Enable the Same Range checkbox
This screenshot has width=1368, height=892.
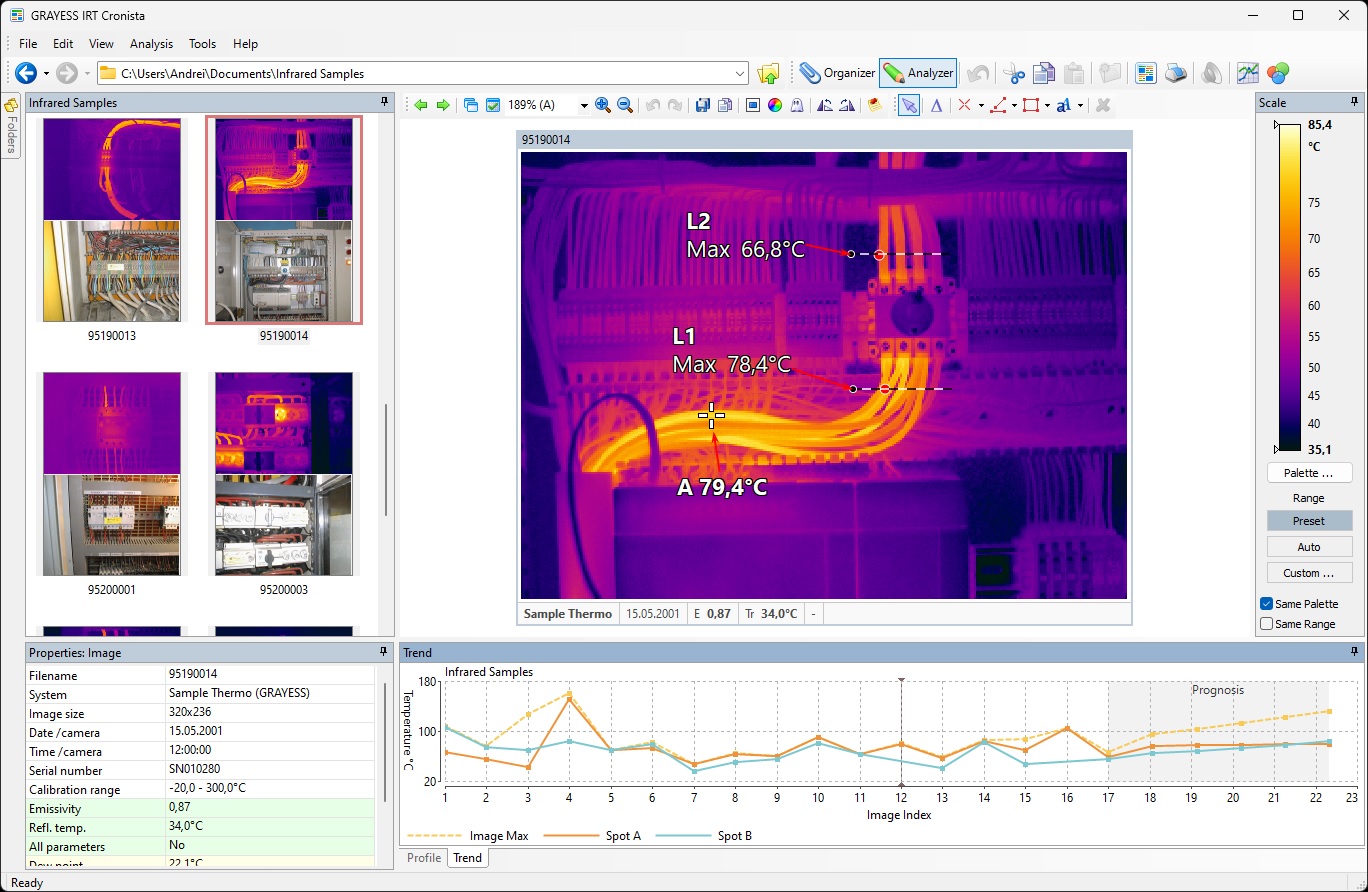[x=1267, y=624]
